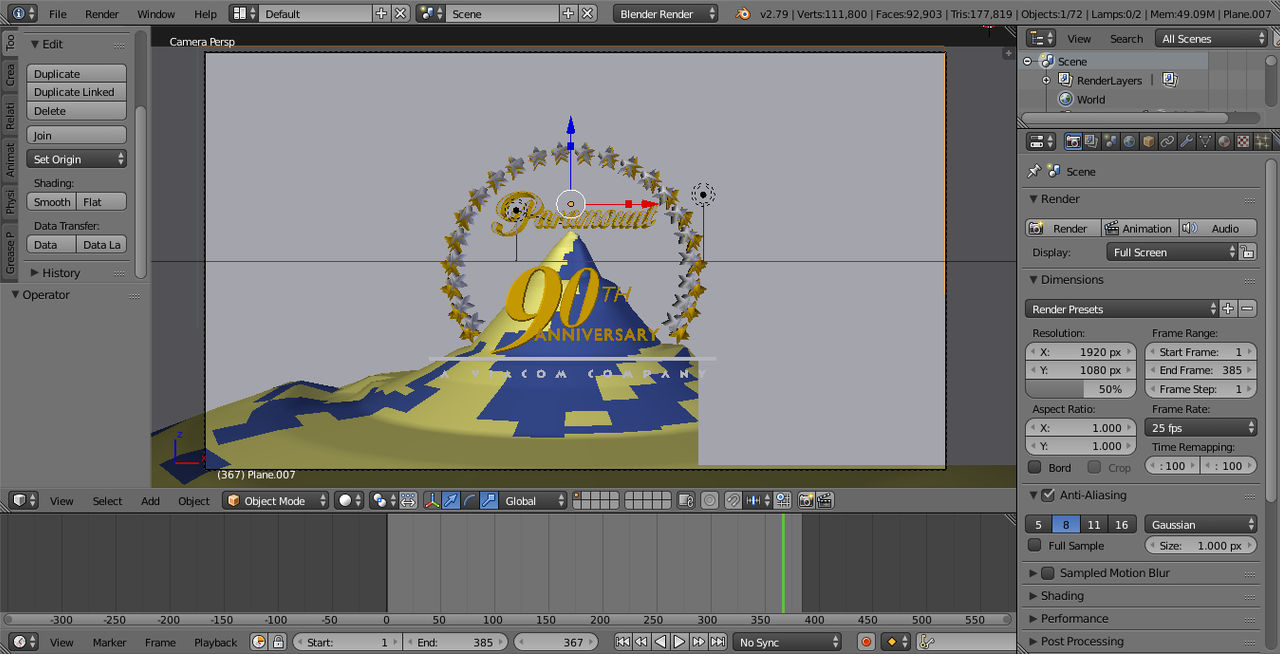Screen dimensions: 1280x654
Task: Expand the History panel
Action: 61,273
